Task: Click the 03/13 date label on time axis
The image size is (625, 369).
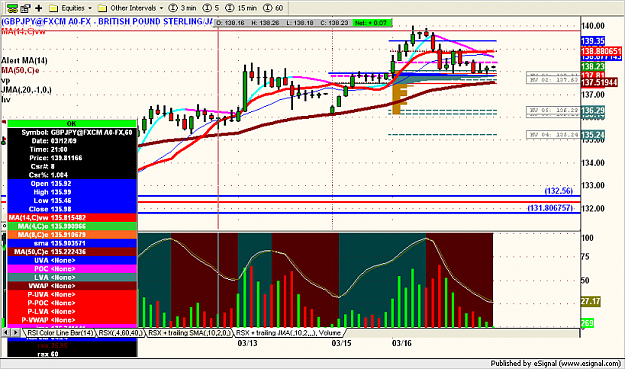Action: click(247, 343)
